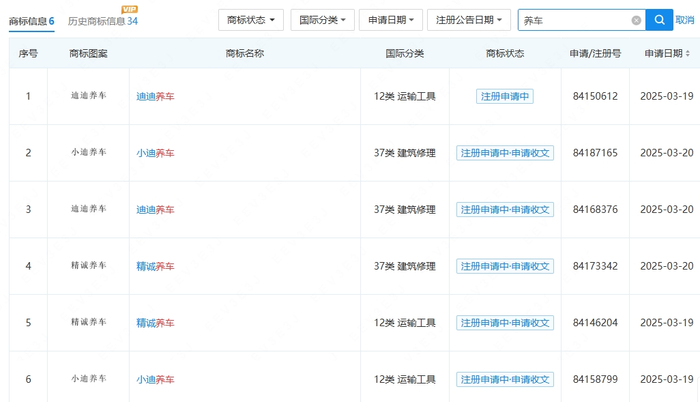Open the 小迪养车 trademark link in row 2

pos(155,153)
